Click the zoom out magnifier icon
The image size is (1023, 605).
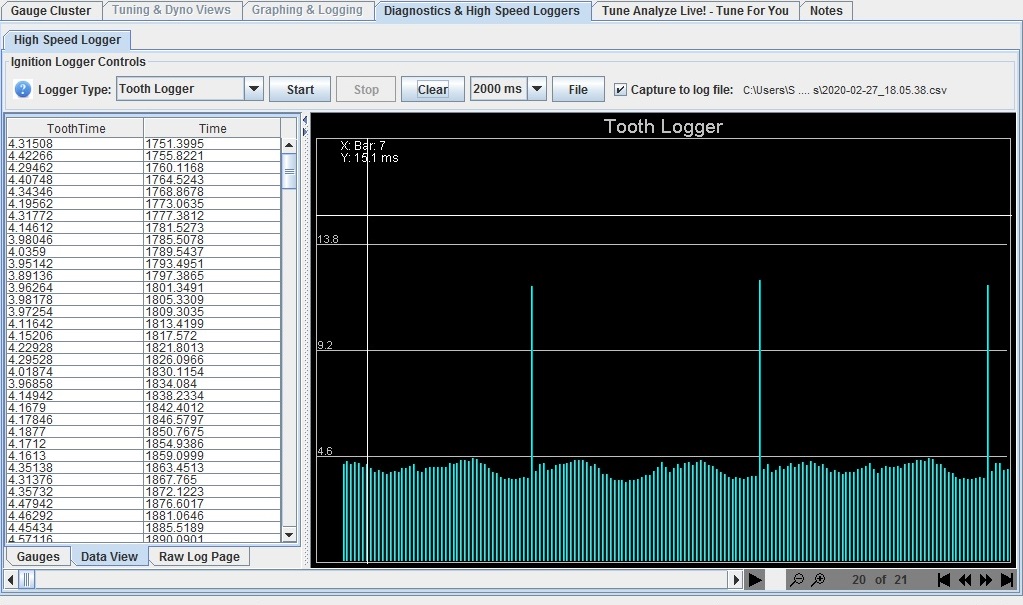click(797, 580)
